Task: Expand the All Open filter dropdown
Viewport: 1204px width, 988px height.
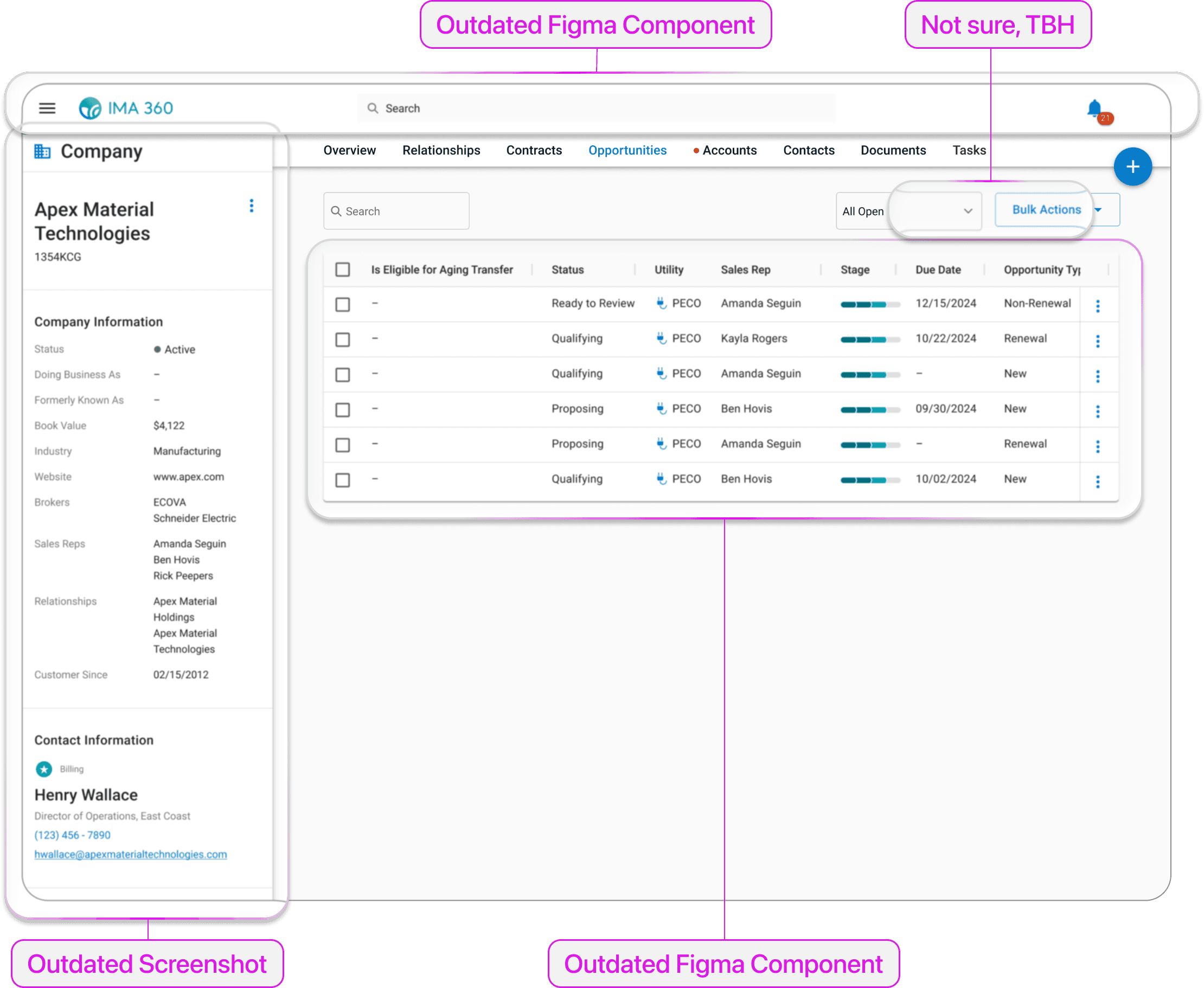Action: (x=966, y=211)
